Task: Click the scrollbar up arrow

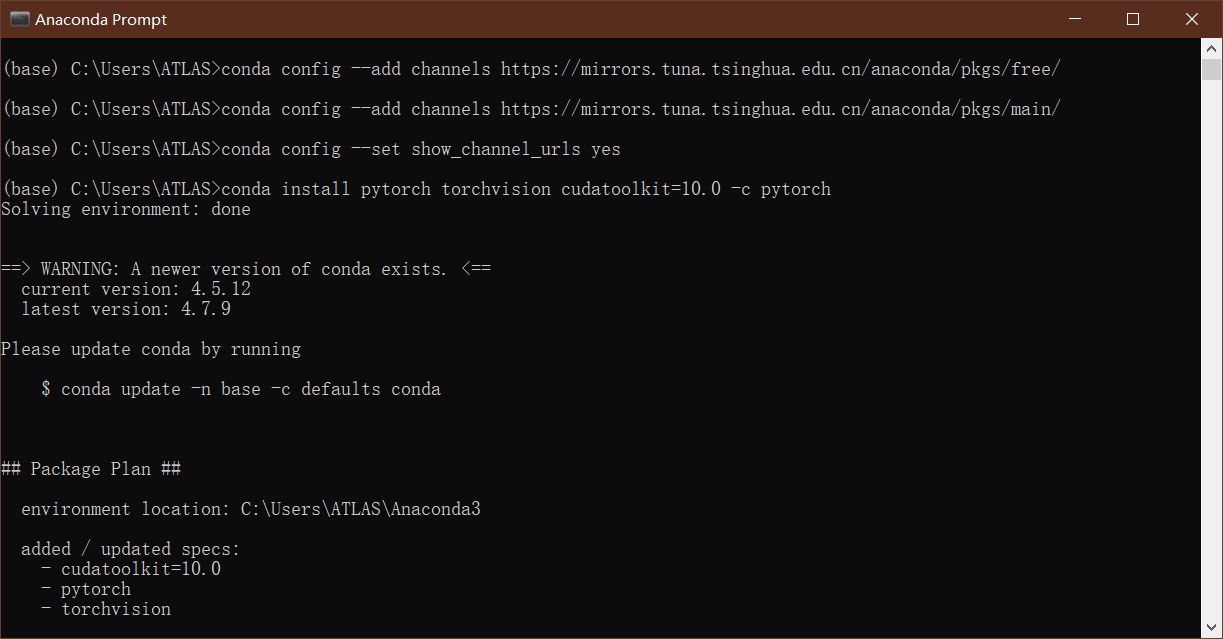Action: (1212, 48)
